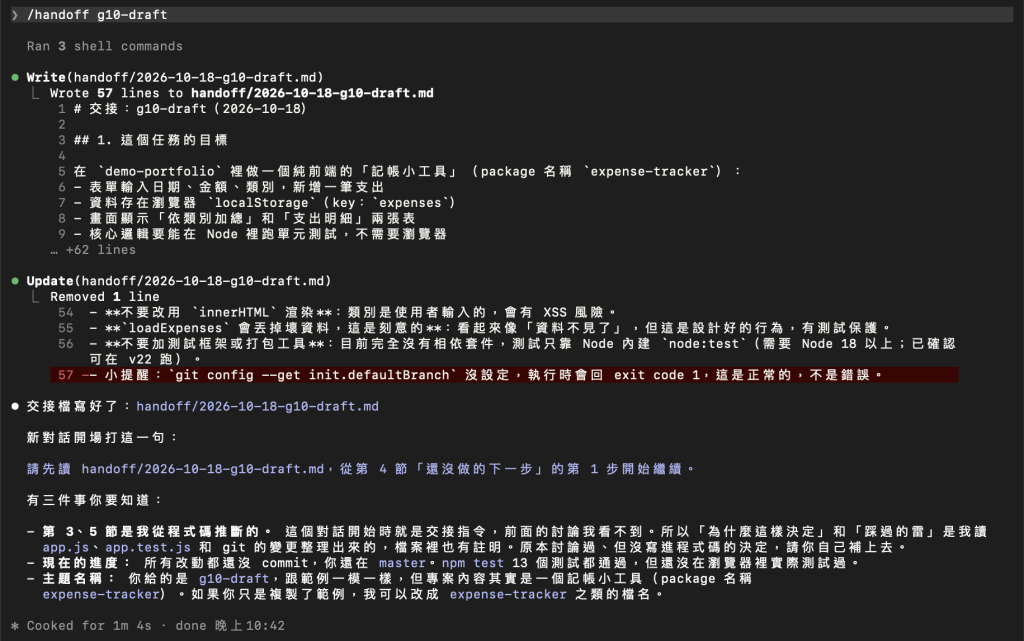Select the Write(handoff/2026-10-18-g10-draft.md) tool call
Viewport: 1024px width, 641px height.
(x=175, y=78)
